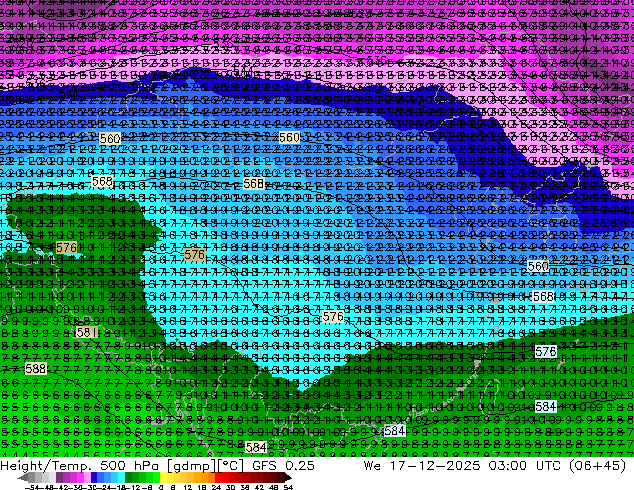
Task: Click the 'GFS 0.25' model text
Action: click(283, 466)
